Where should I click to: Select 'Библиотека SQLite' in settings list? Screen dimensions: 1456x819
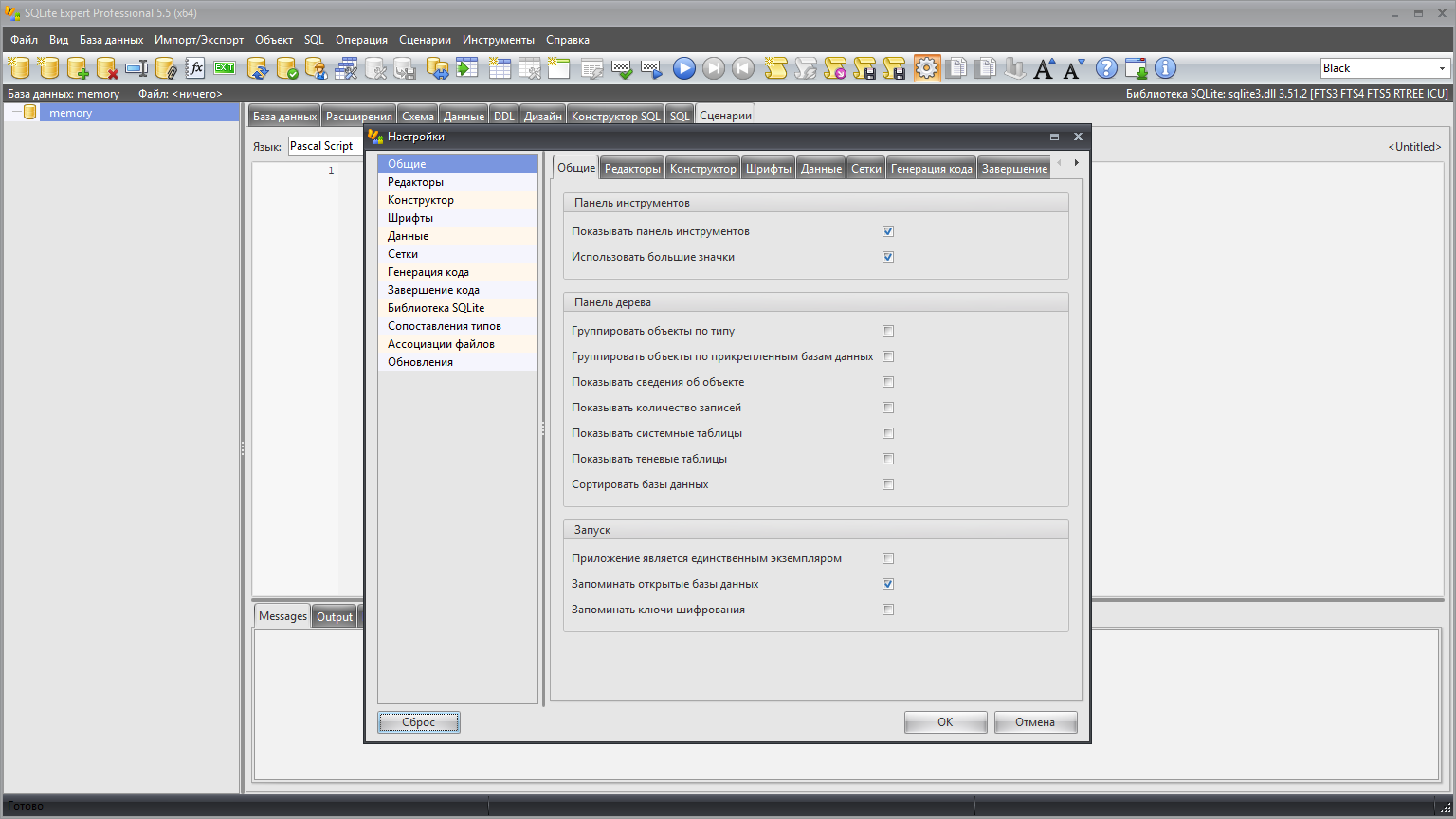(x=436, y=308)
